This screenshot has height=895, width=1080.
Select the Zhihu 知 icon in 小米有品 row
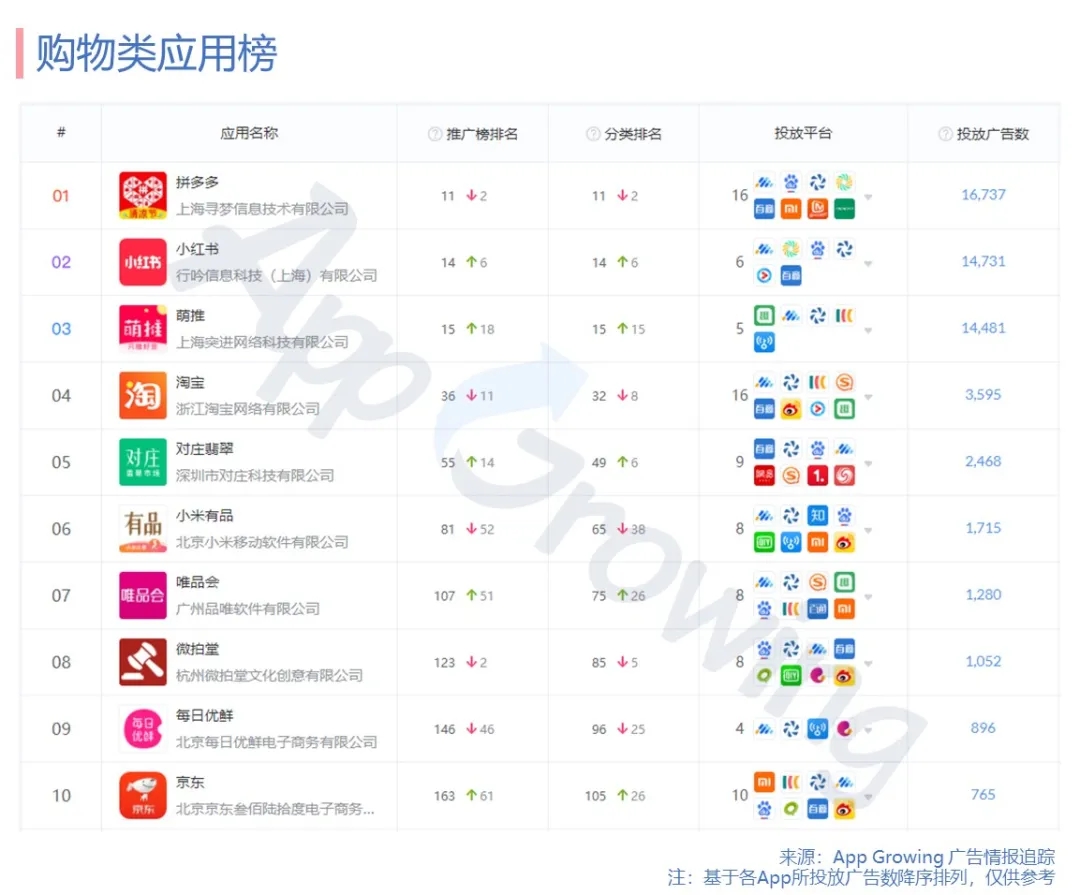pyautogui.click(x=818, y=515)
